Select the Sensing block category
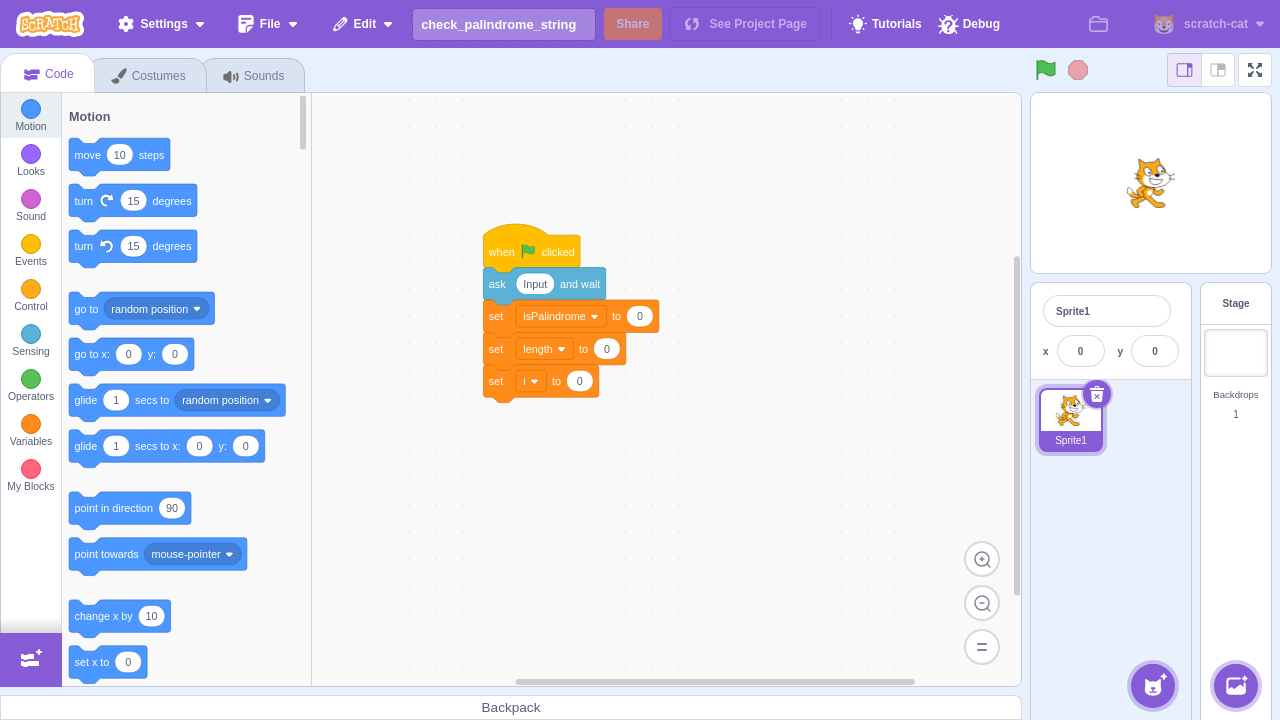The height and width of the screenshot is (720, 1280). 31,341
